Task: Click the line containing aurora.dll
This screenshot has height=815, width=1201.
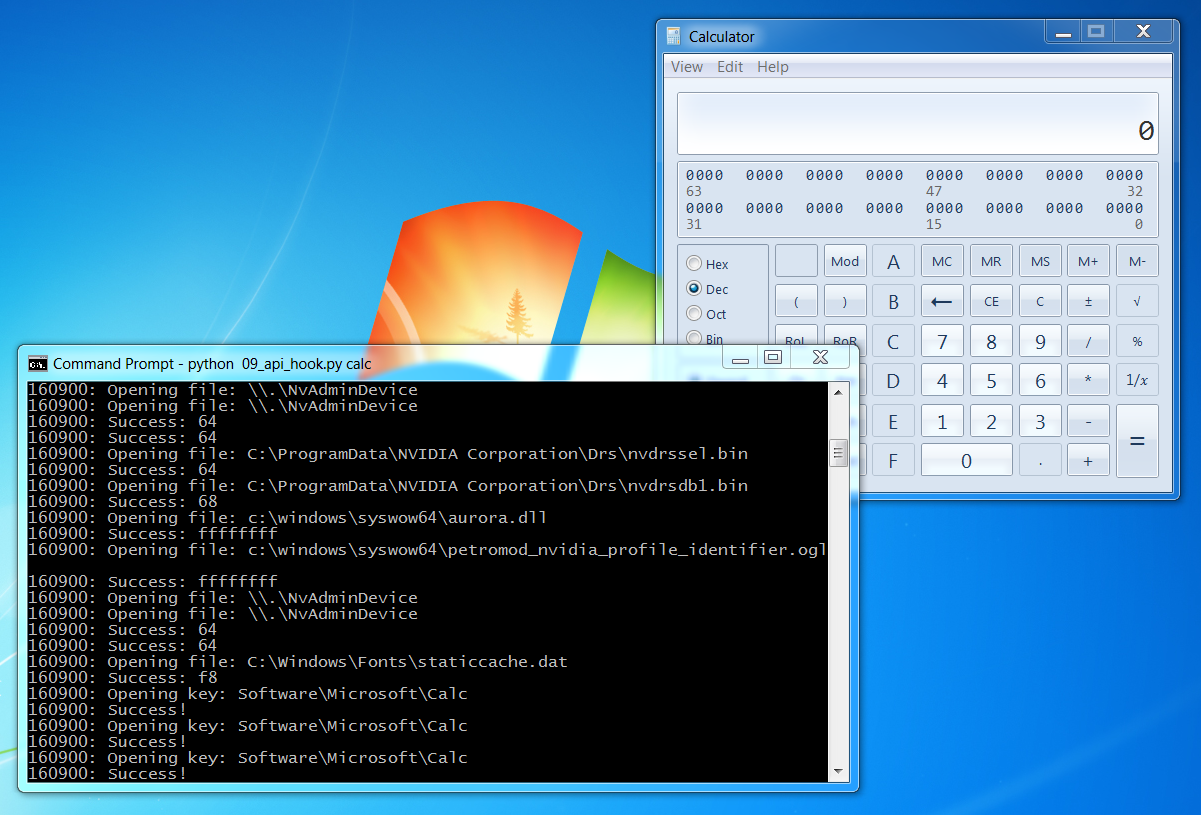Action: pyautogui.click(x=287, y=518)
